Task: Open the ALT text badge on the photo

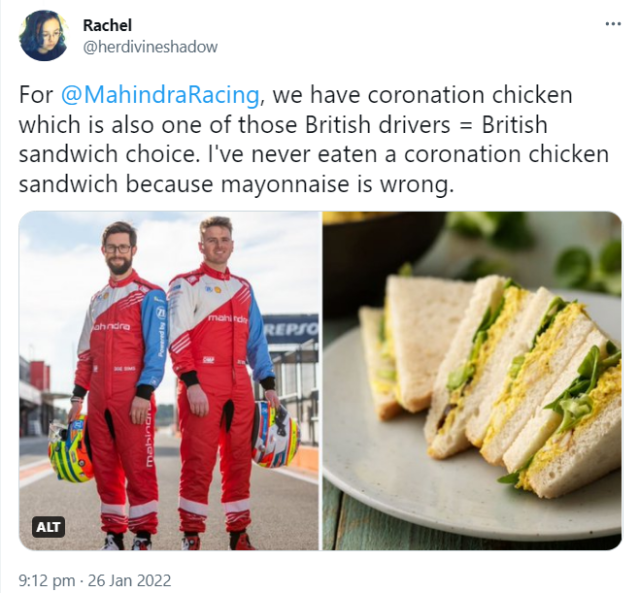Action: point(48,527)
